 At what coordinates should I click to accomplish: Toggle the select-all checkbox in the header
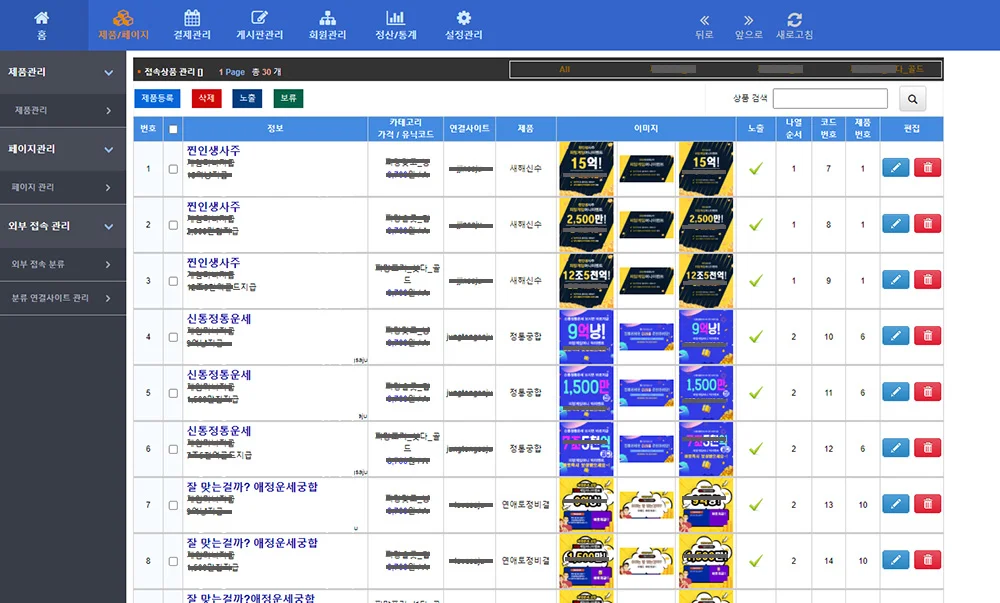tap(173, 129)
